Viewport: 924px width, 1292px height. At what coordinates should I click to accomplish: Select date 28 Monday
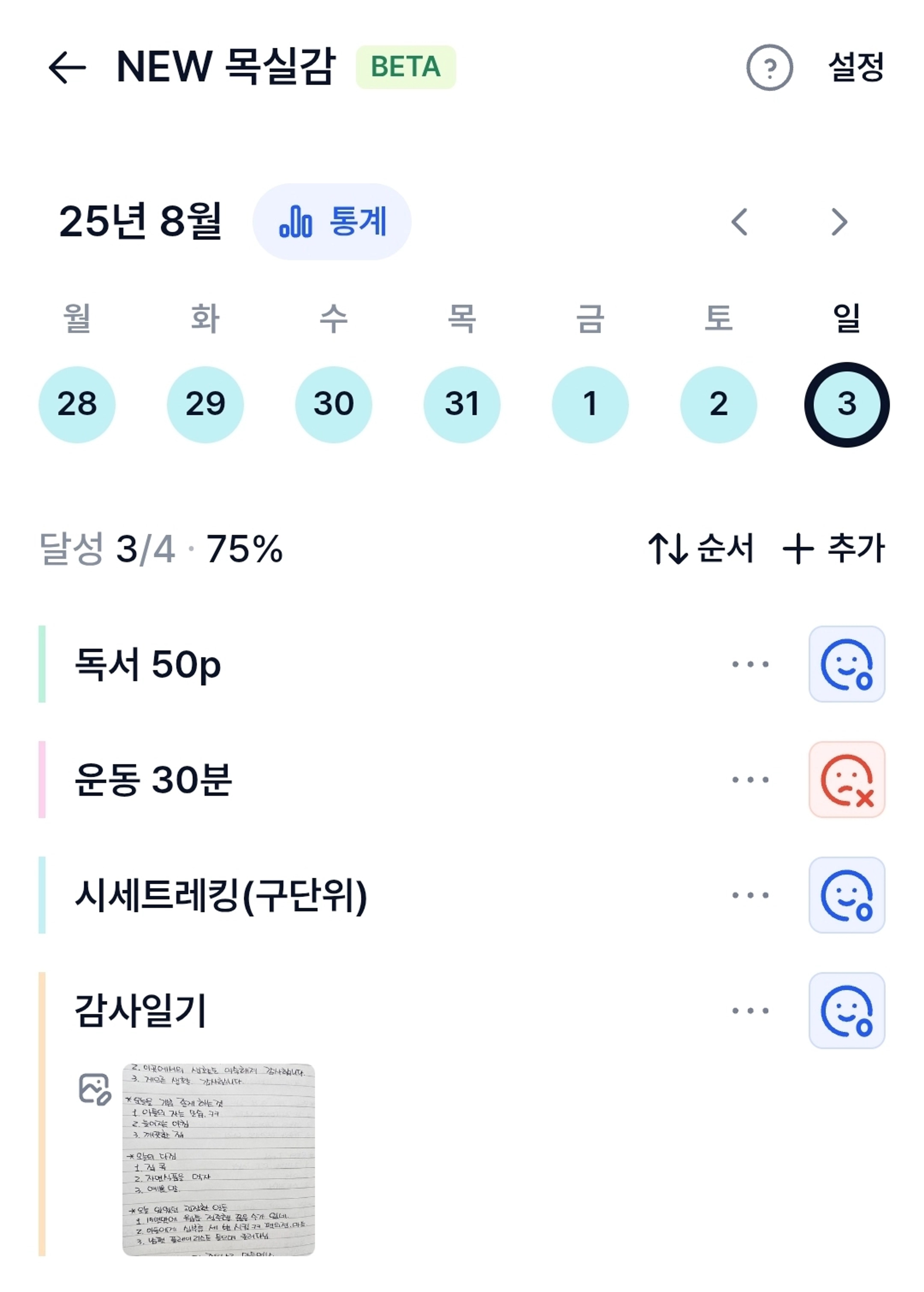point(77,405)
